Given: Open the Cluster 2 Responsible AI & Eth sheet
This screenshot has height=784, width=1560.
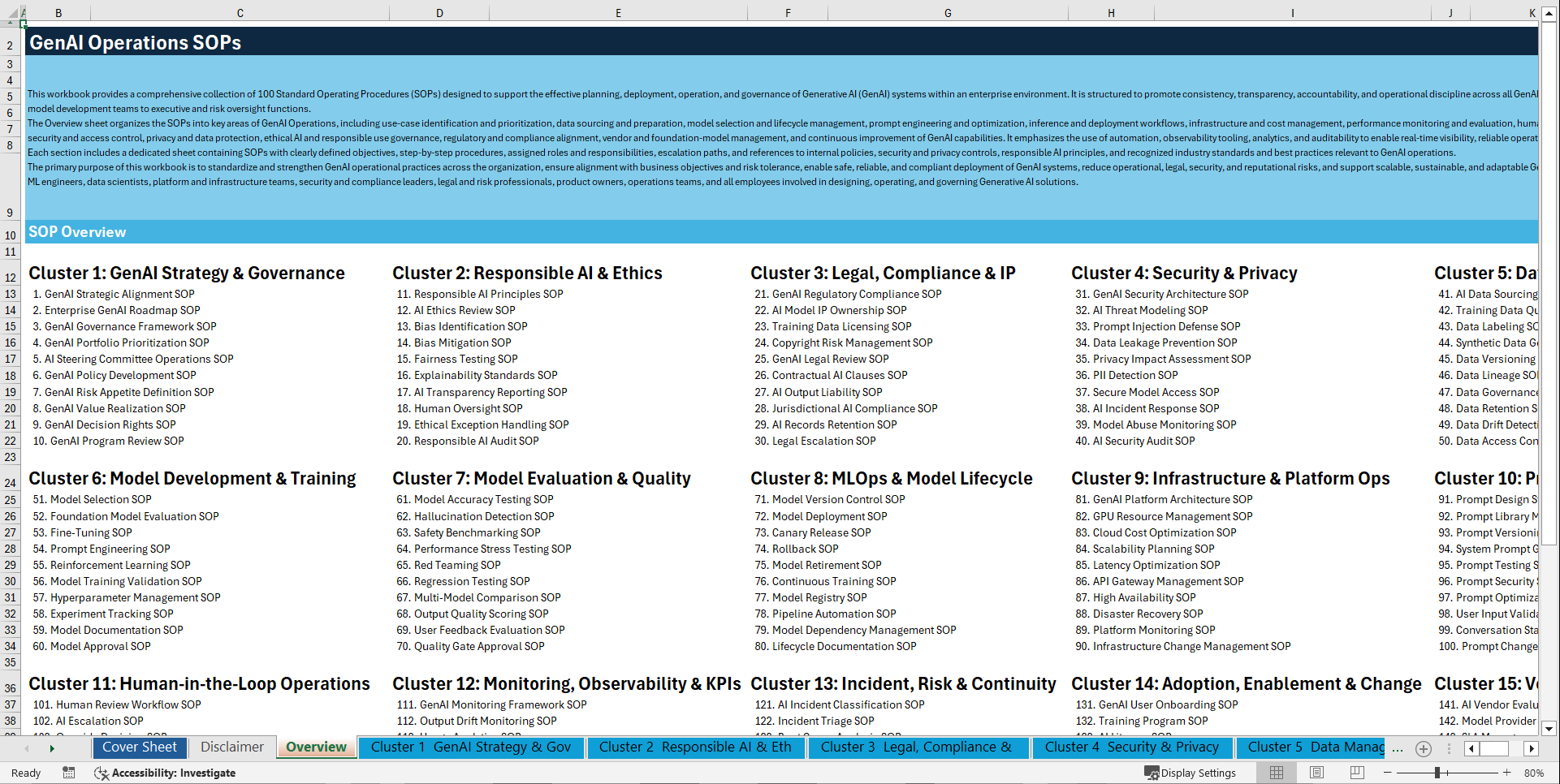Looking at the screenshot, I should 695,747.
